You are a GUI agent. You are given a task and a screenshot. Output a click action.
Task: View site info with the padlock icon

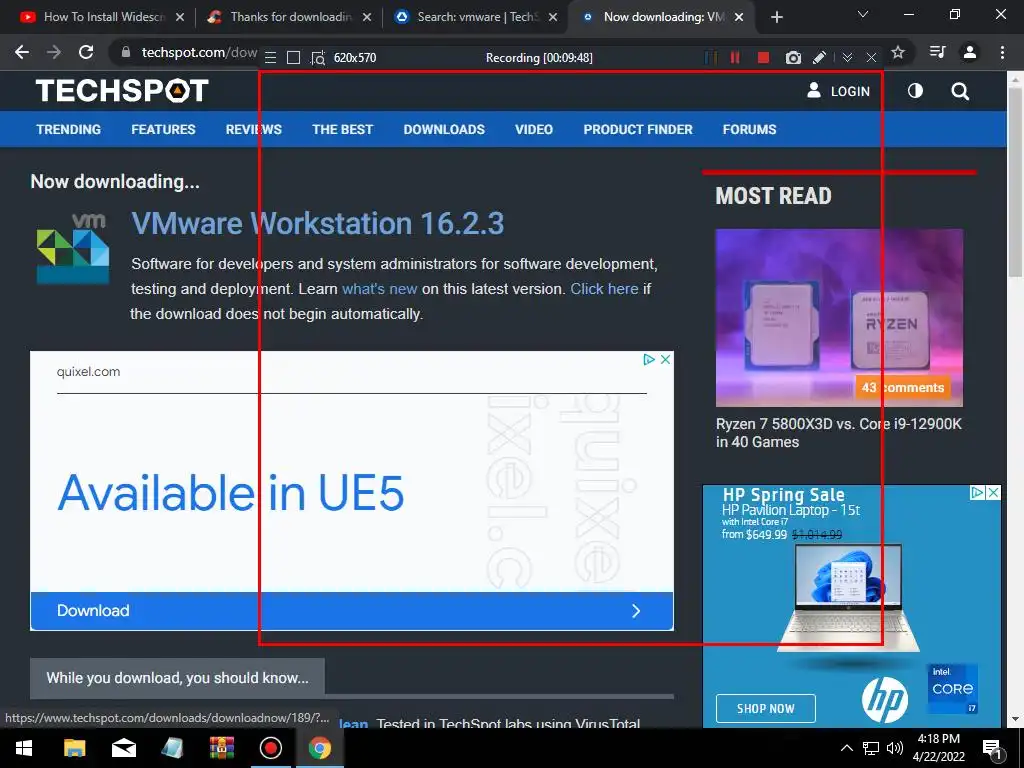(125, 52)
